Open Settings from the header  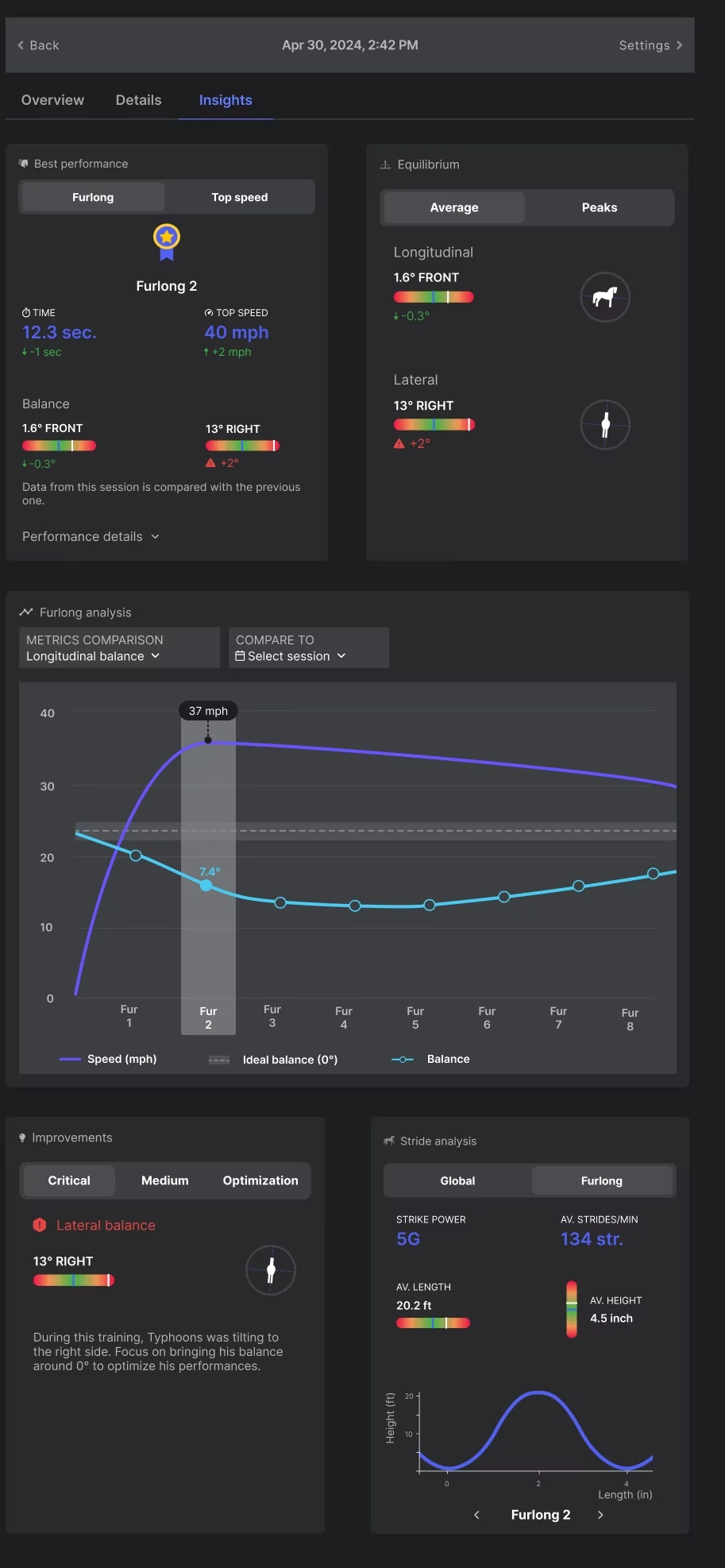click(x=650, y=45)
